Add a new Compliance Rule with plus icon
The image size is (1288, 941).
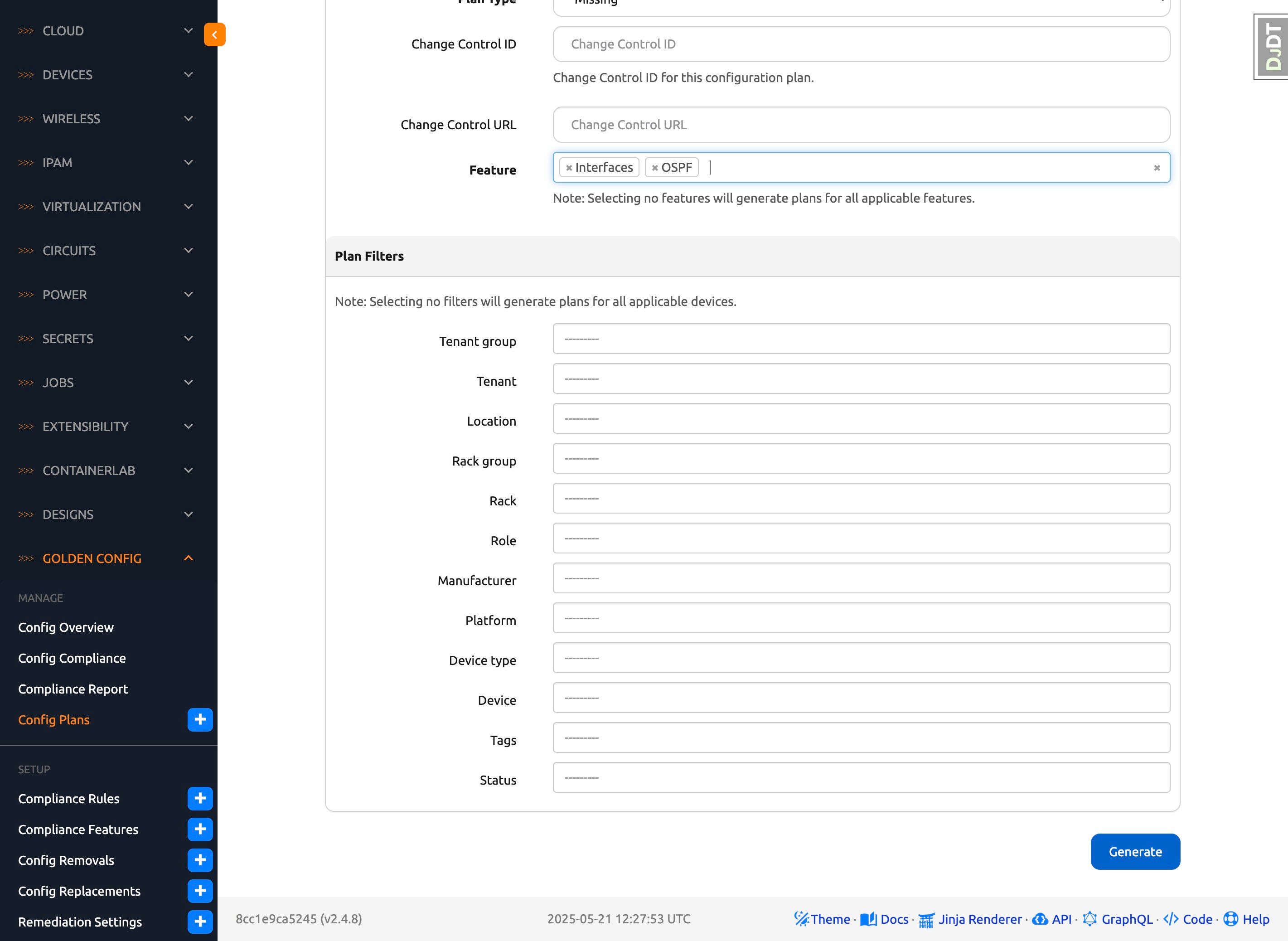200,798
